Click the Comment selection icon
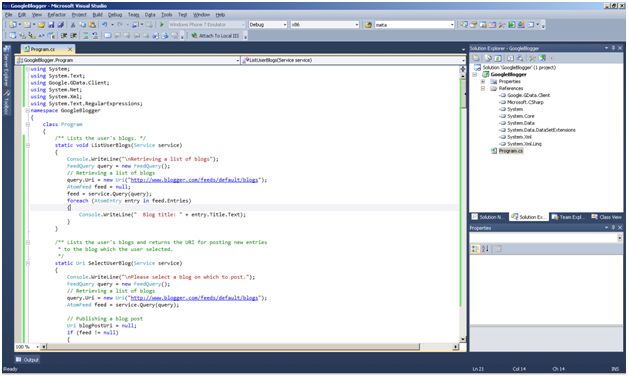 click(85, 36)
